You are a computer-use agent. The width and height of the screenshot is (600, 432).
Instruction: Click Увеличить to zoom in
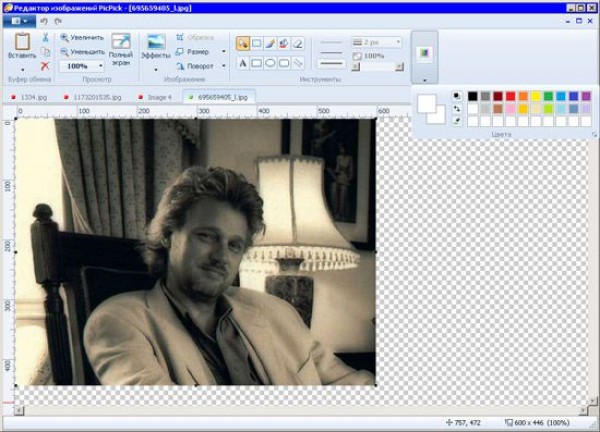pos(82,37)
